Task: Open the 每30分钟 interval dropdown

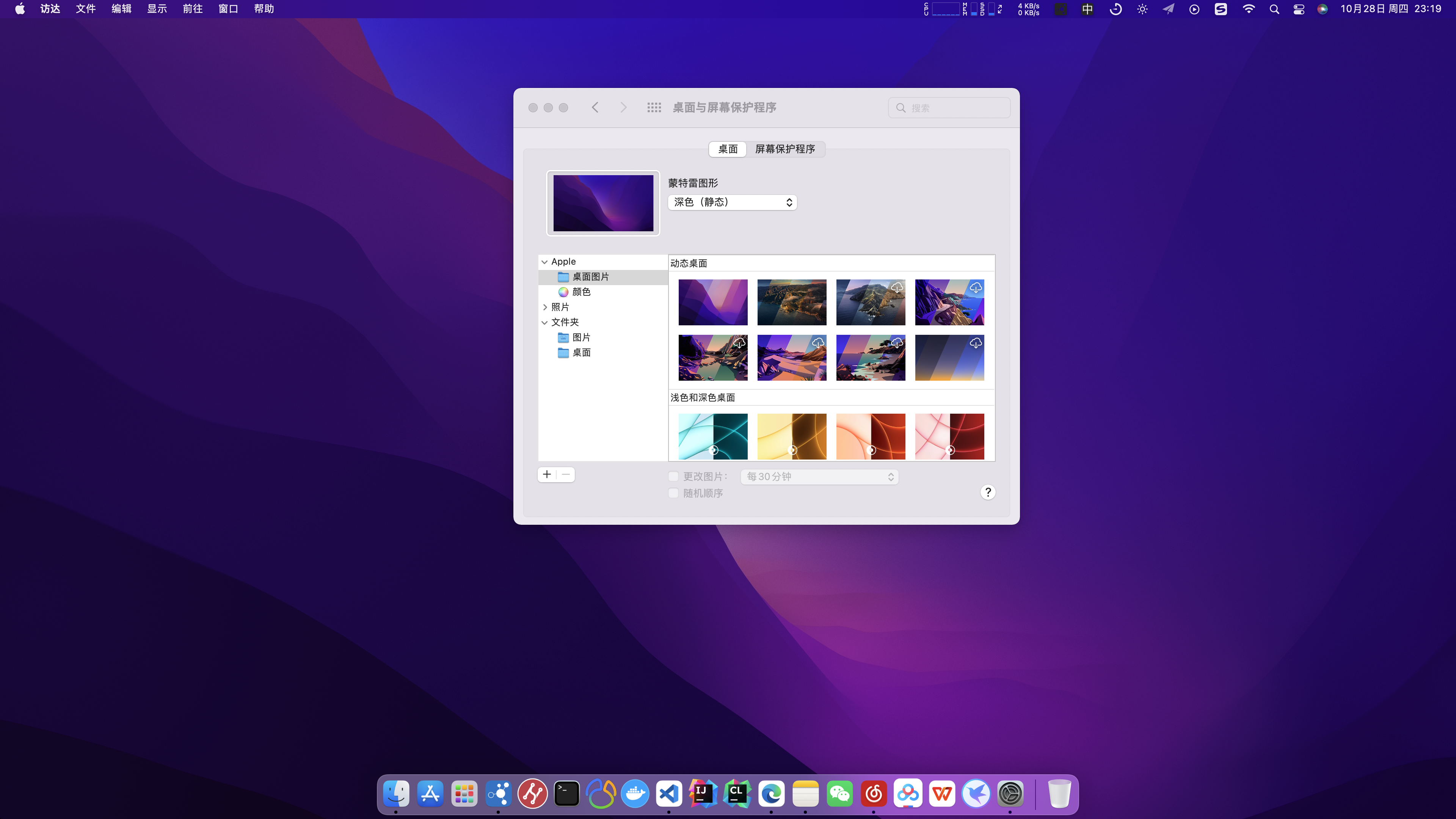Action: click(819, 477)
